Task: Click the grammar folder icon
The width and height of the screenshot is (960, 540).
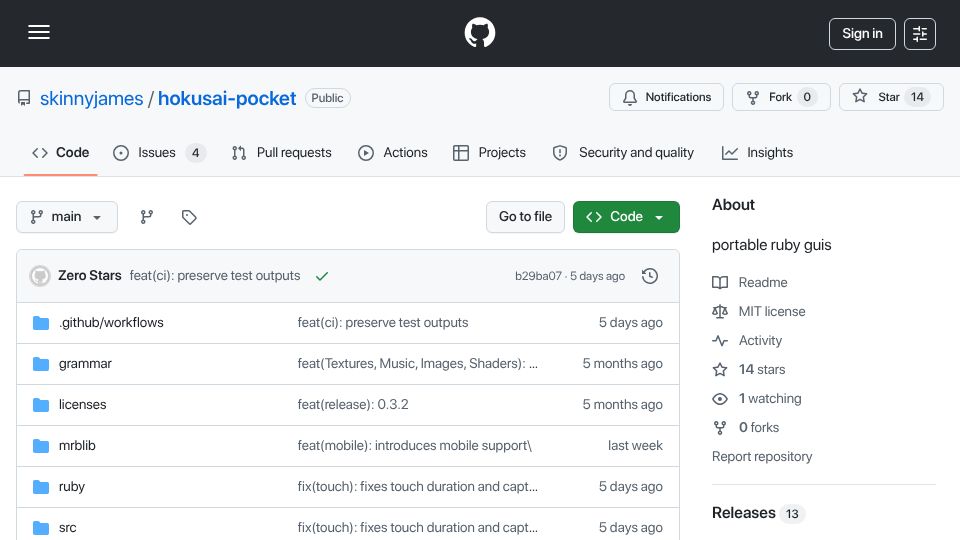Action: (41, 364)
